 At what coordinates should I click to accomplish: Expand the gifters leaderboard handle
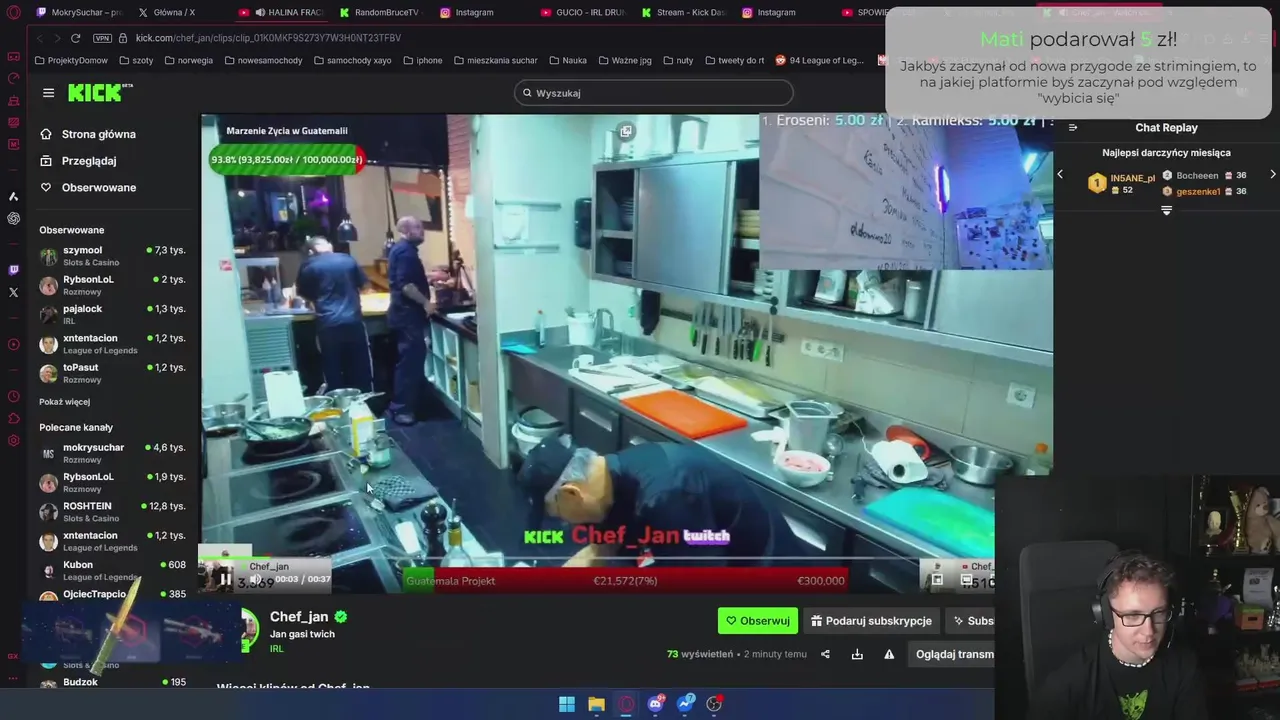coord(1166,210)
